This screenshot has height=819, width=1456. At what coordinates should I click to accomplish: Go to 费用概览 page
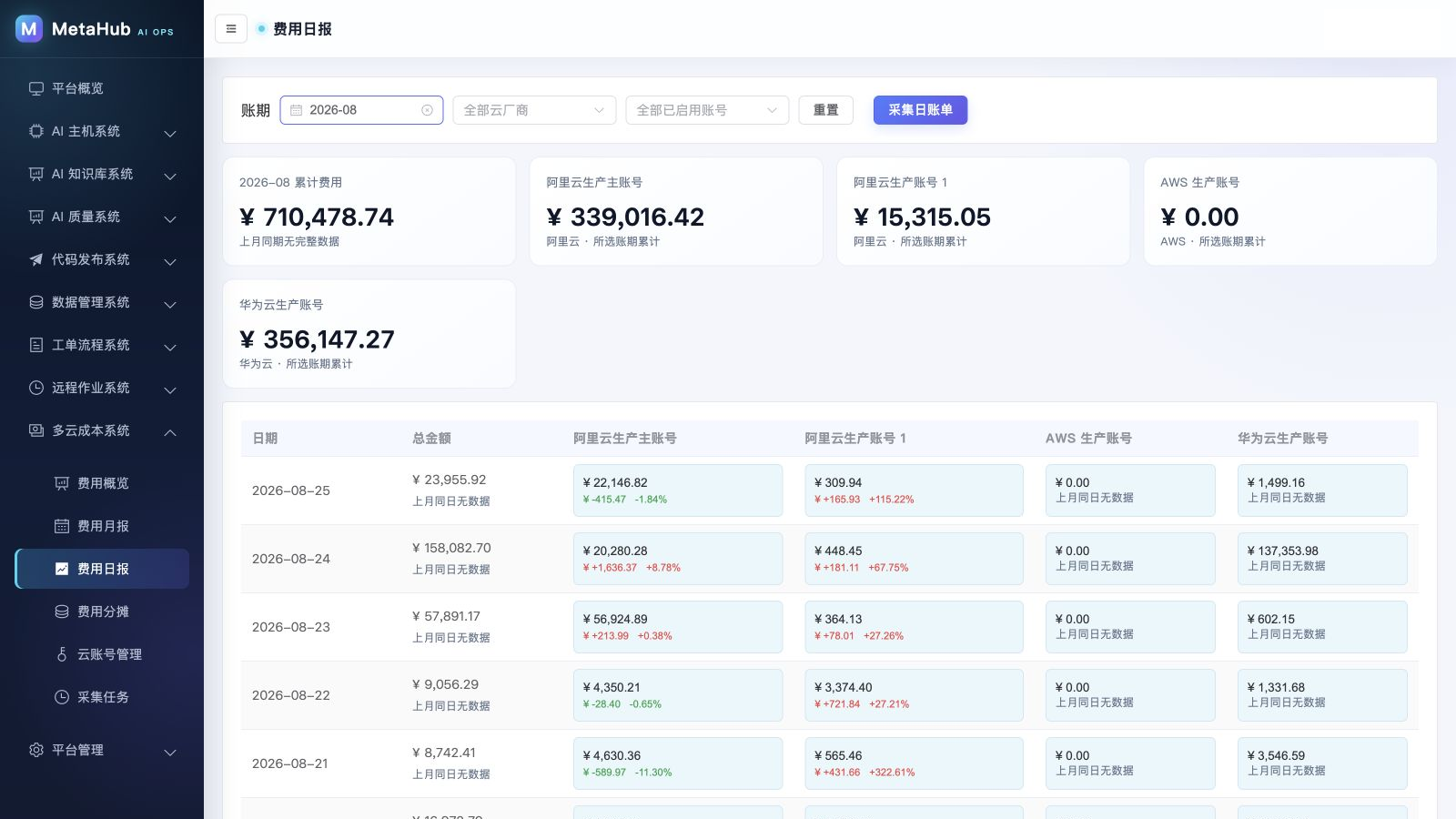pyautogui.click(x=102, y=483)
